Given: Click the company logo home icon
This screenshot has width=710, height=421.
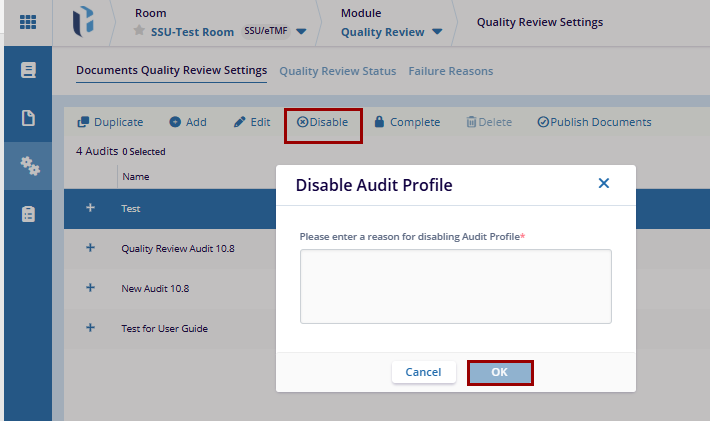Looking at the screenshot, I should [x=85, y=22].
